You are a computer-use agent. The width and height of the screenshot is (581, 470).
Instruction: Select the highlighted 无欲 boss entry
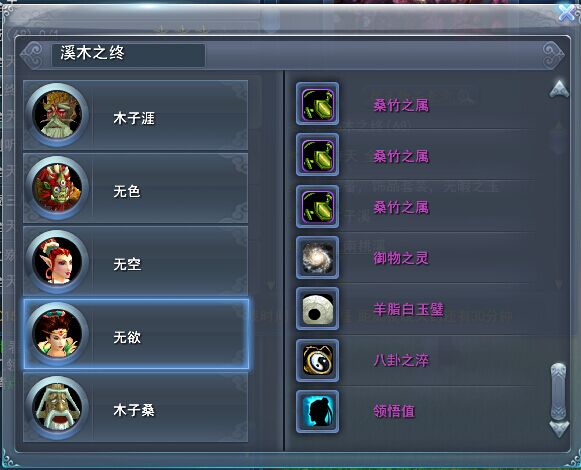point(136,334)
